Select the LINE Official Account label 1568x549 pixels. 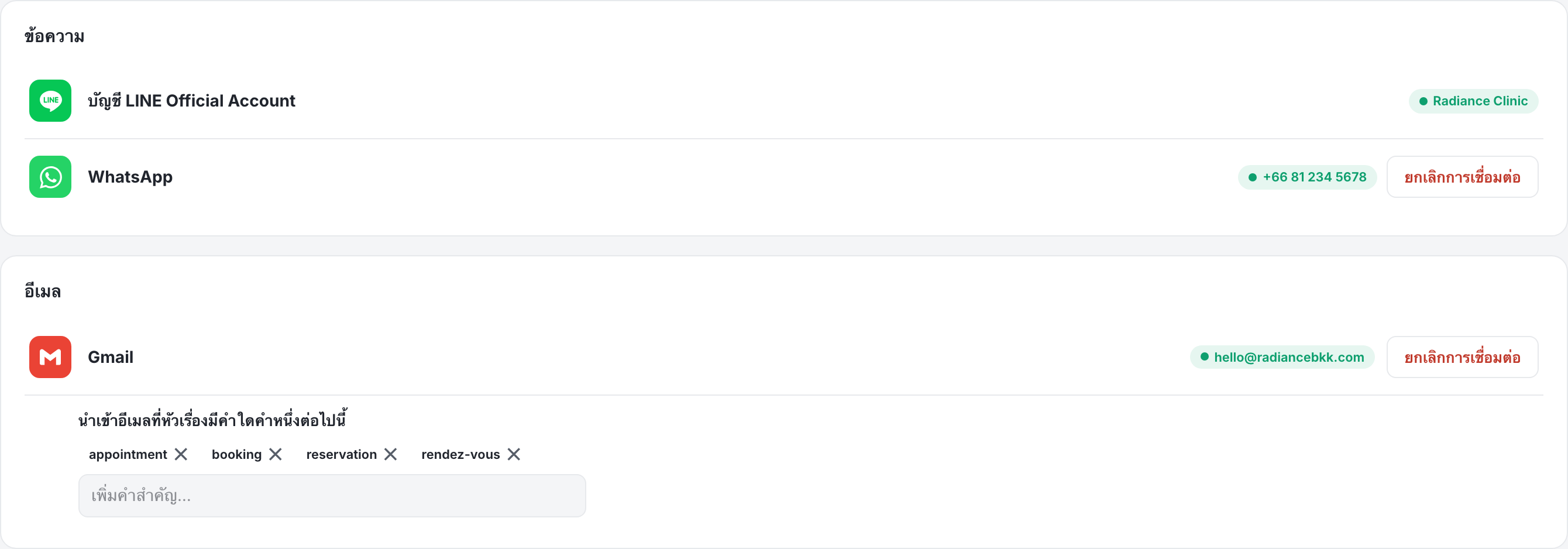[x=191, y=101]
